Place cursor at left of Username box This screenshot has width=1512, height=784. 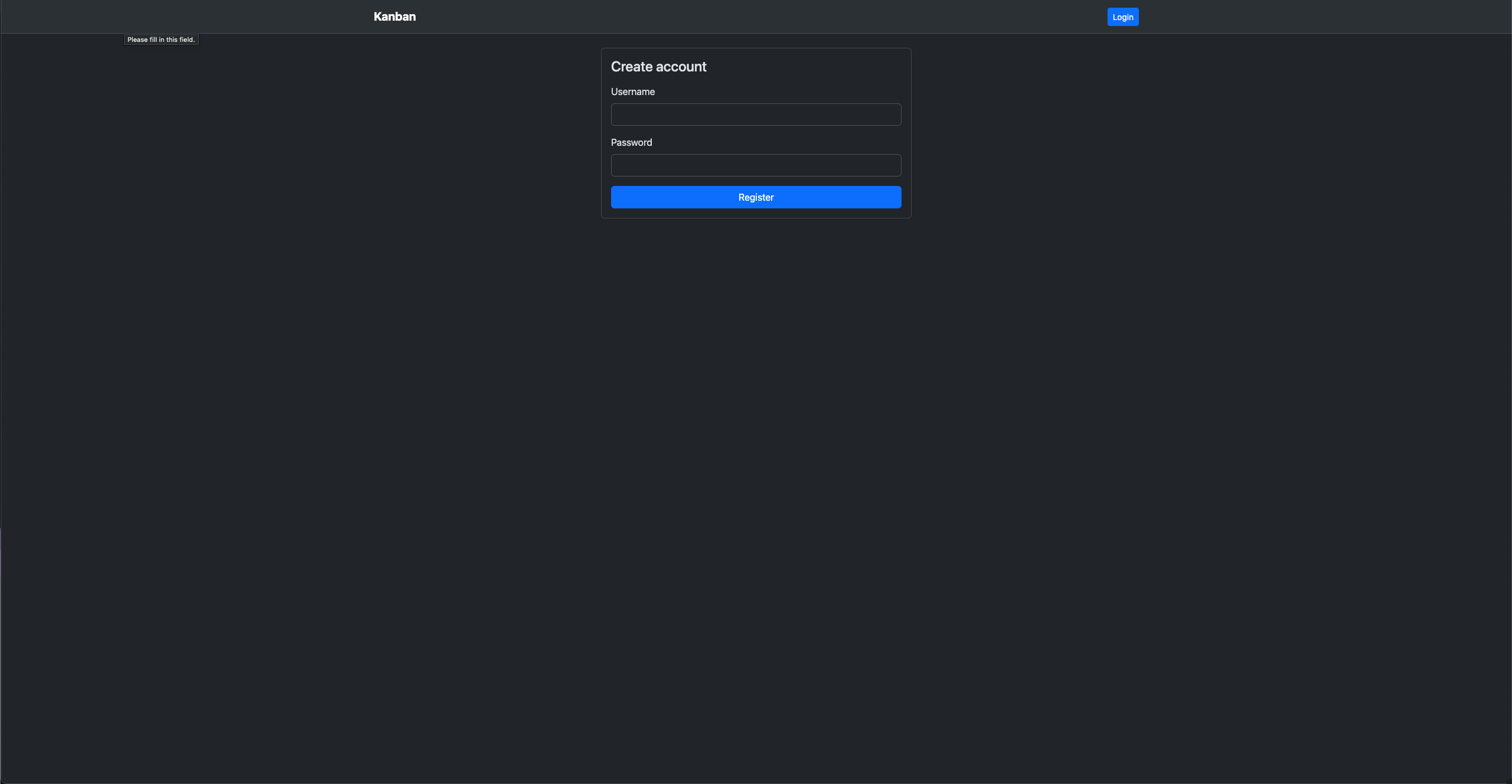(618, 115)
